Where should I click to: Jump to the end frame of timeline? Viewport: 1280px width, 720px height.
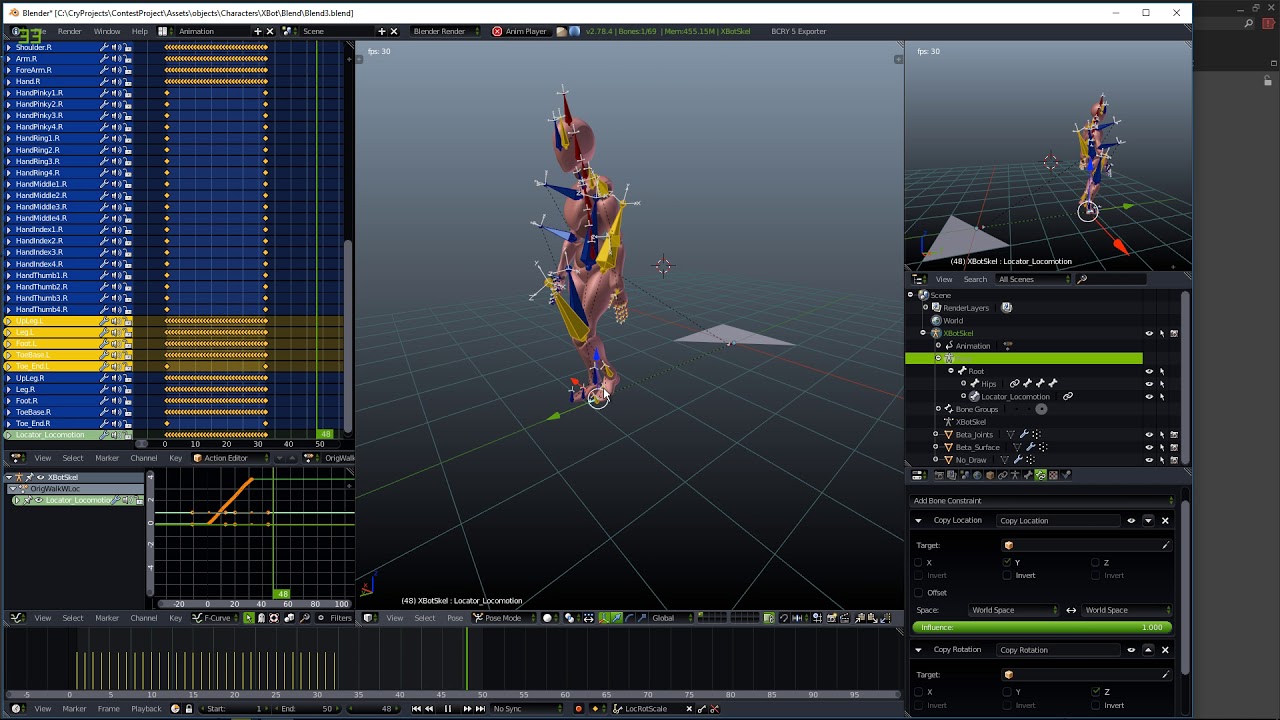[480, 709]
